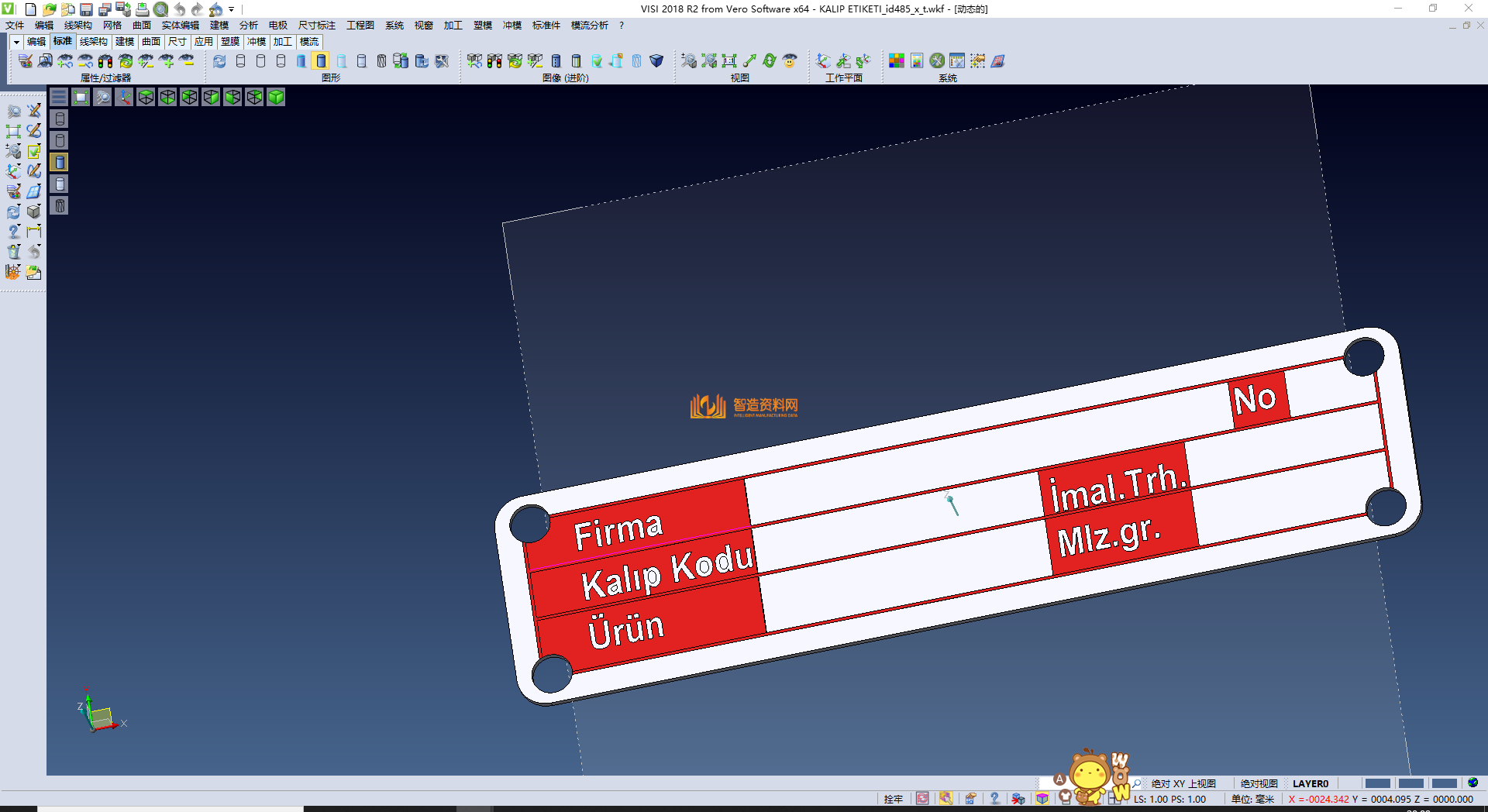Click the traffic light filter icon
The image size is (1488, 812).
[105, 60]
